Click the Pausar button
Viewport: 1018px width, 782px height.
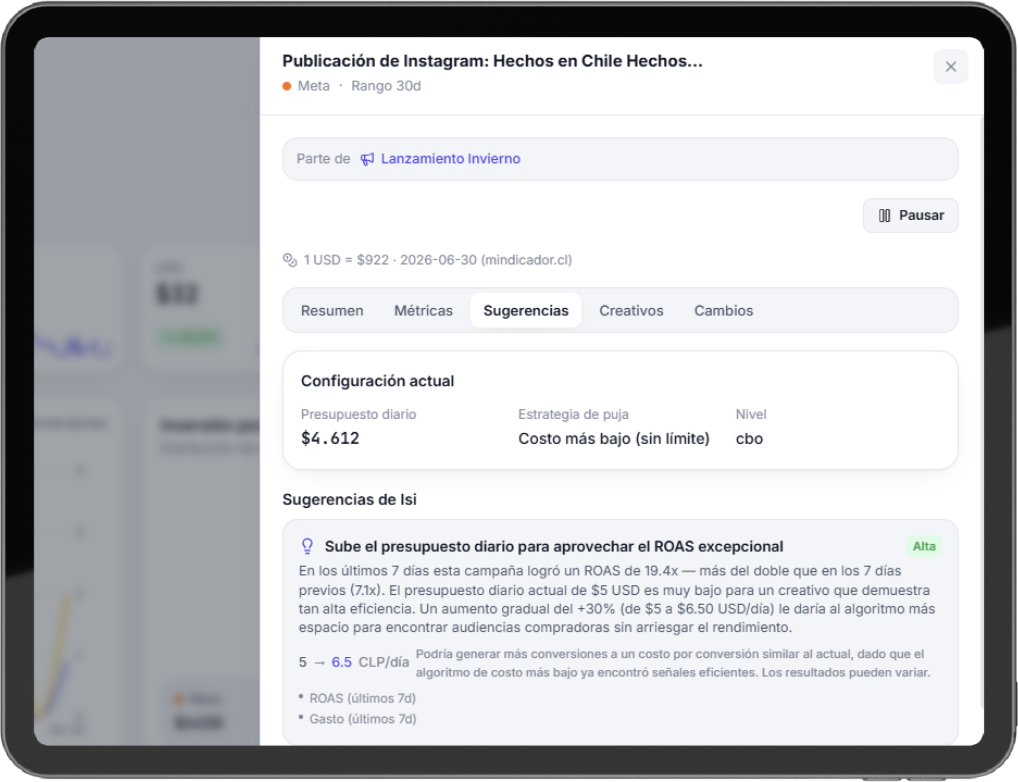point(910,216)
